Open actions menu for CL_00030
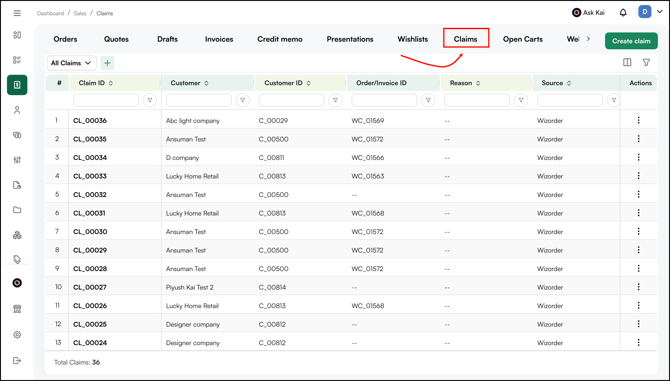 [x=638, y=231]
